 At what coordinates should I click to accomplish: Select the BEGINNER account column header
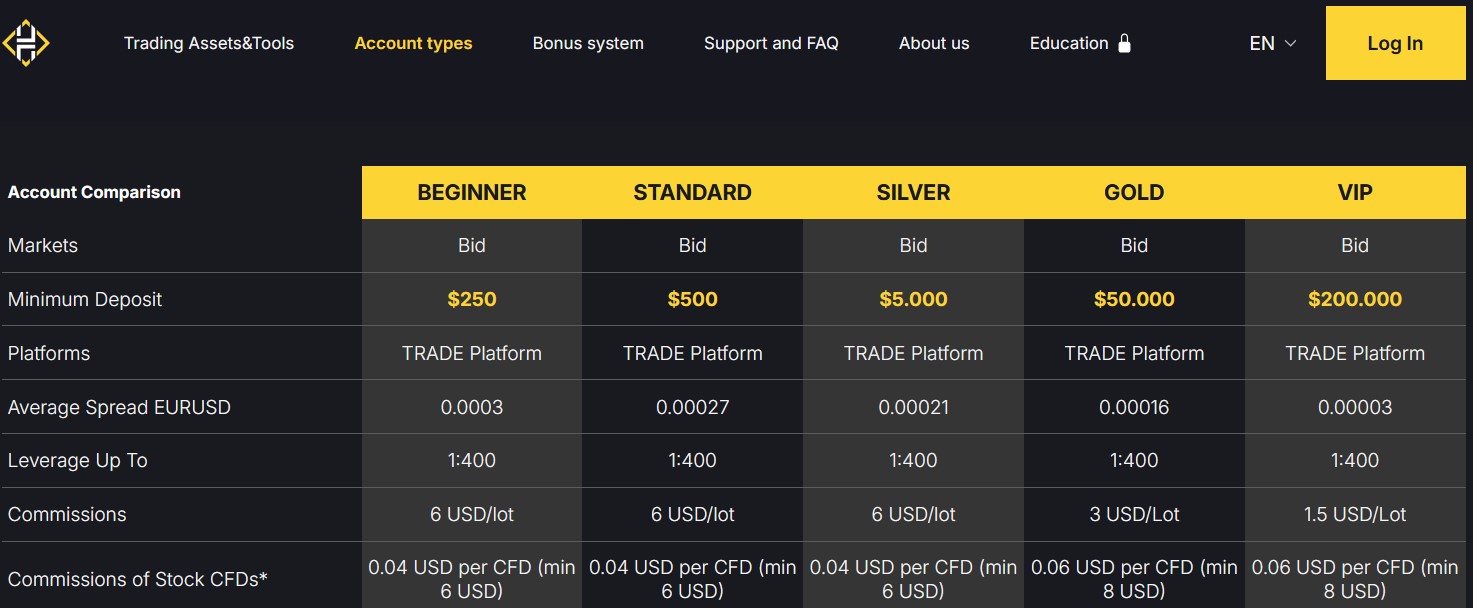(x=472, y=192)
